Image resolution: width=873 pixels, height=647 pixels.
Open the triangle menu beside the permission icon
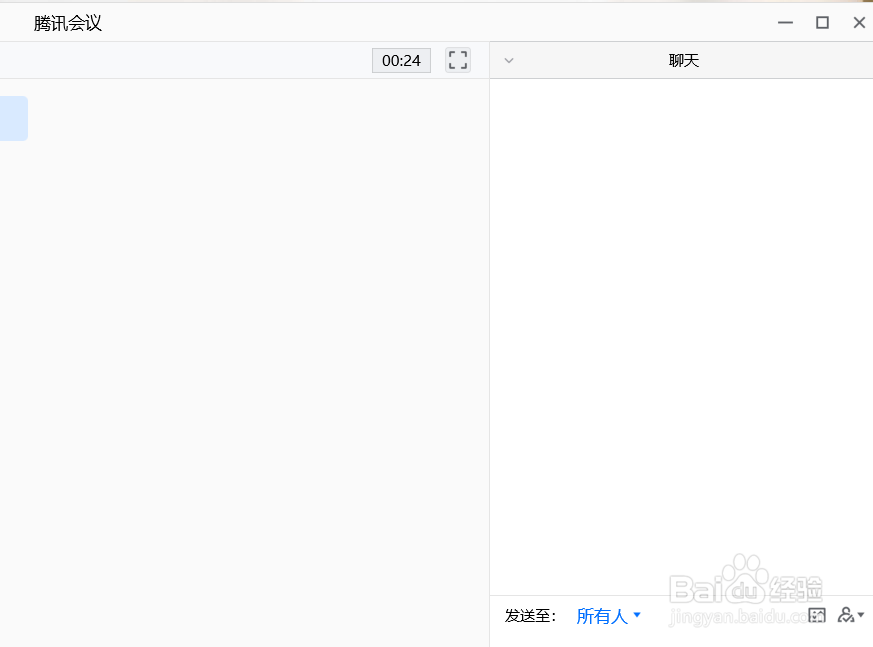859,614
